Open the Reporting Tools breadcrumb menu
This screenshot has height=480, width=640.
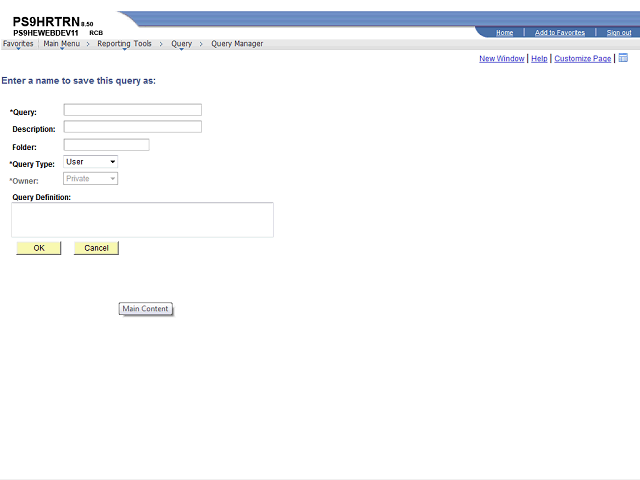[124, 44]
